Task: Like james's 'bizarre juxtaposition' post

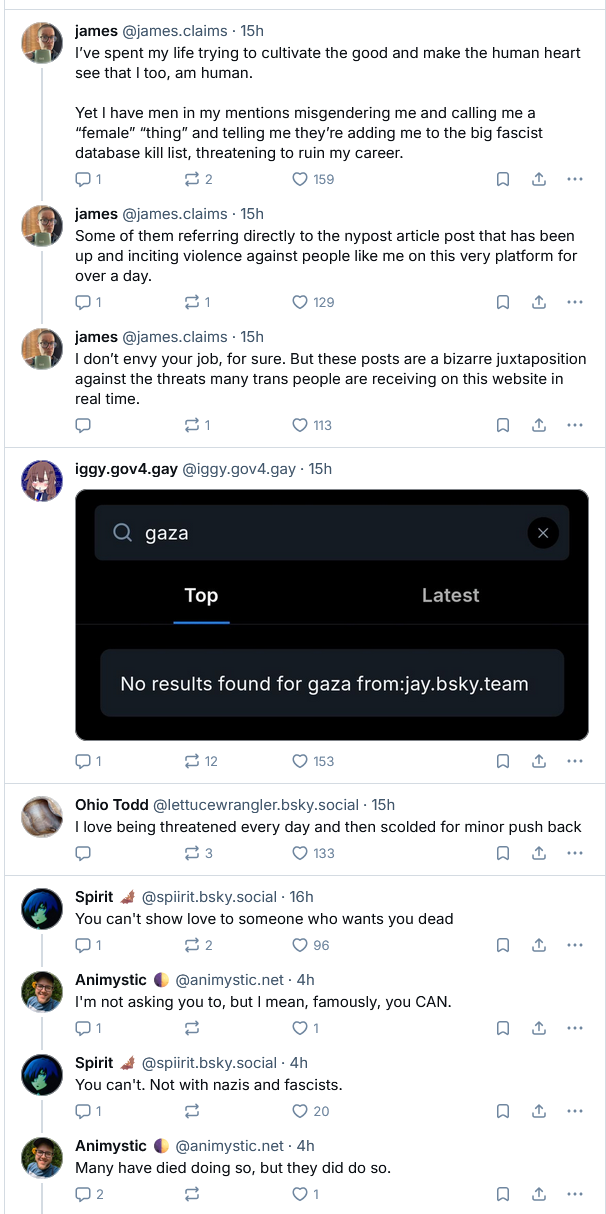Action: coord(300,425)
